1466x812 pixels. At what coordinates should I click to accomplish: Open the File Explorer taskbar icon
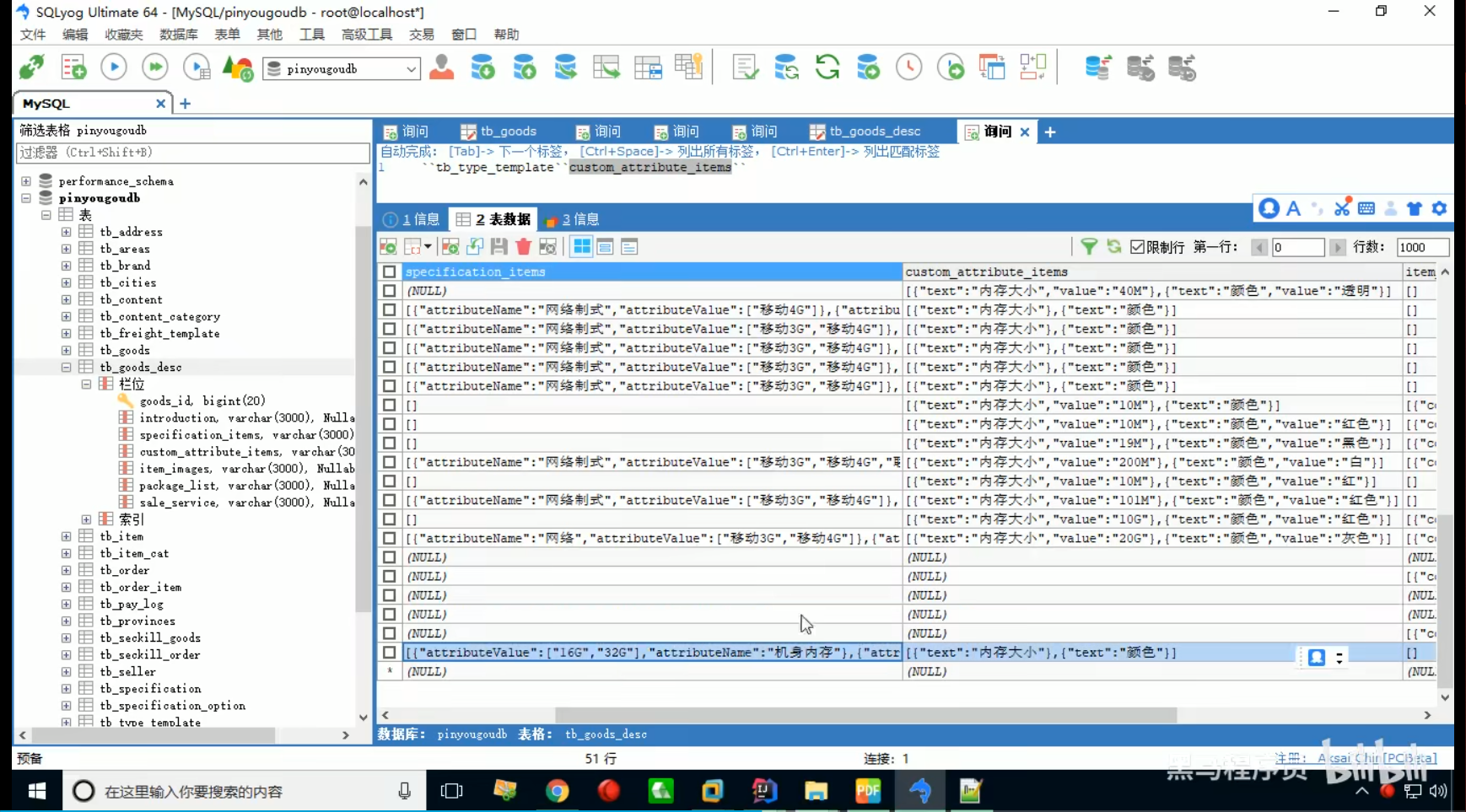click(816, 791)
